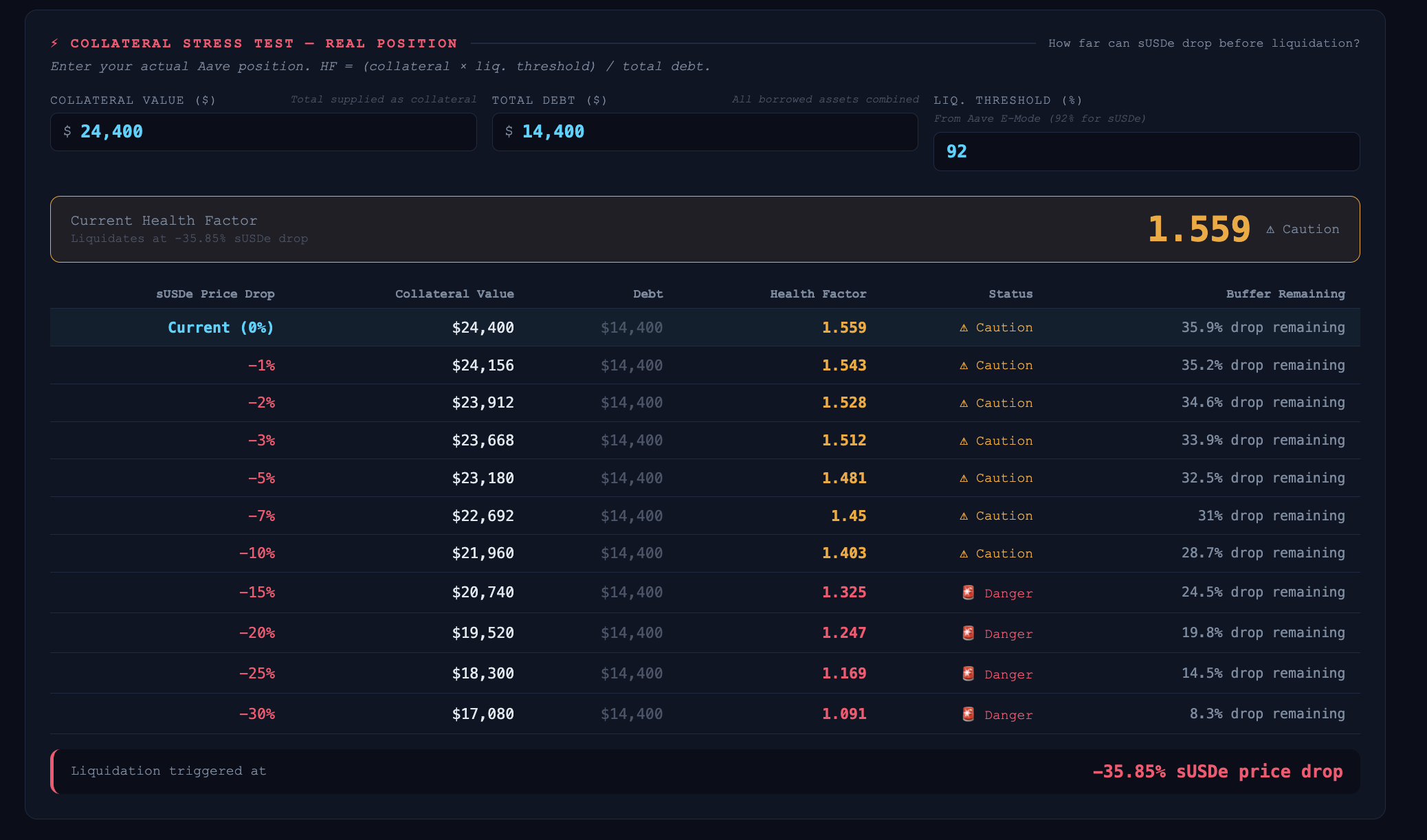The image size is (1427, 840).
Task: Click the warning icon in the -1% row
Action: pos(964,366)
